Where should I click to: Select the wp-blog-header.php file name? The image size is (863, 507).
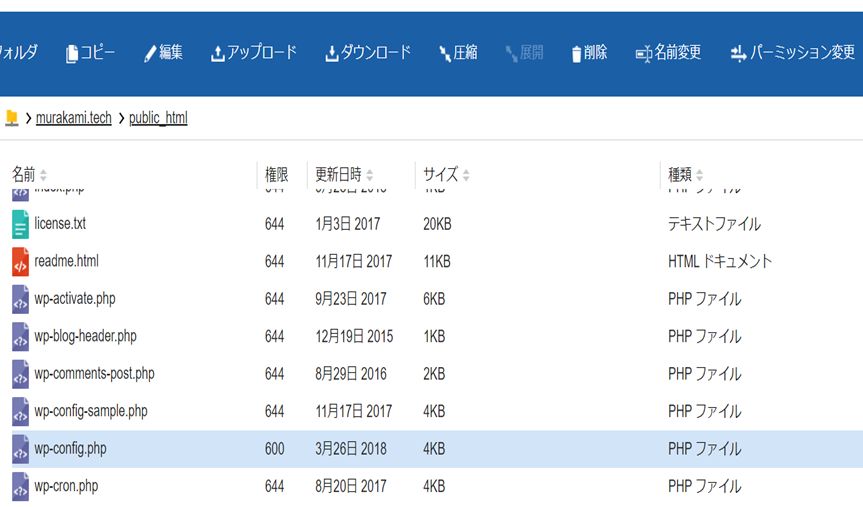click(85, 336)
